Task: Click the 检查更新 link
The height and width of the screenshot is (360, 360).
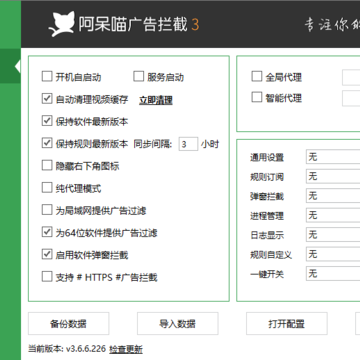Action: [126, 349]
